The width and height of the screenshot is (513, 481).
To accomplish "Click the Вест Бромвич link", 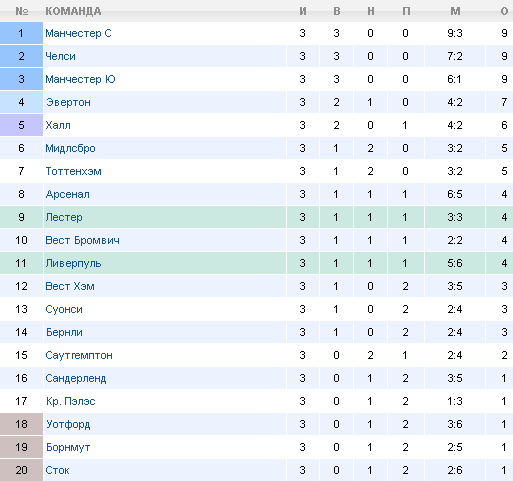I will point(82,240).
